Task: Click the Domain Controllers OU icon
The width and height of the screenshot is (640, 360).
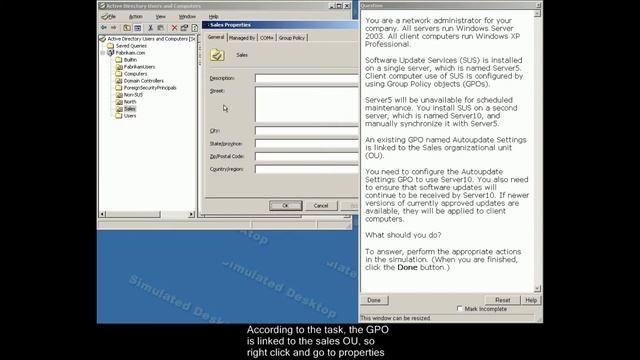Action: tap(119, 81)
